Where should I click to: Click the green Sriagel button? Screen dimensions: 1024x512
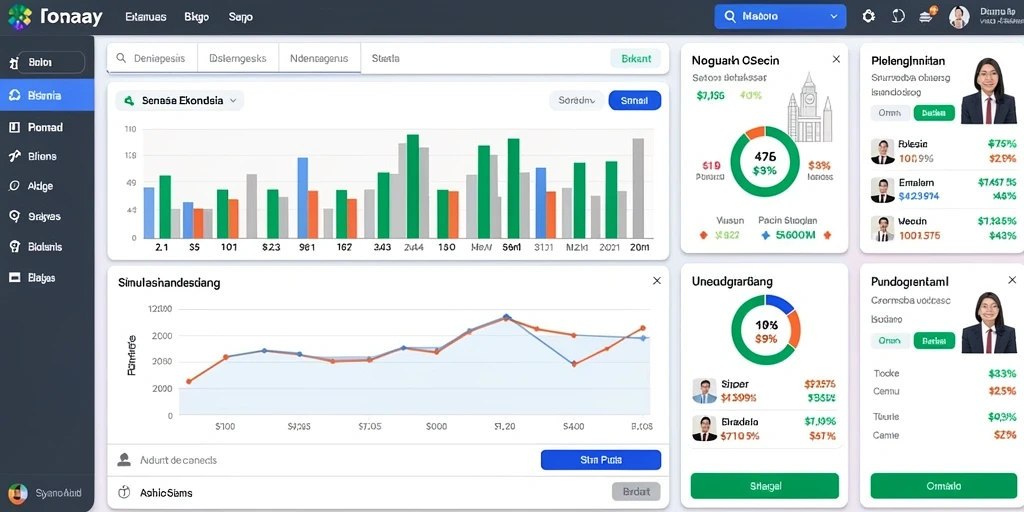tap(765, 486)
